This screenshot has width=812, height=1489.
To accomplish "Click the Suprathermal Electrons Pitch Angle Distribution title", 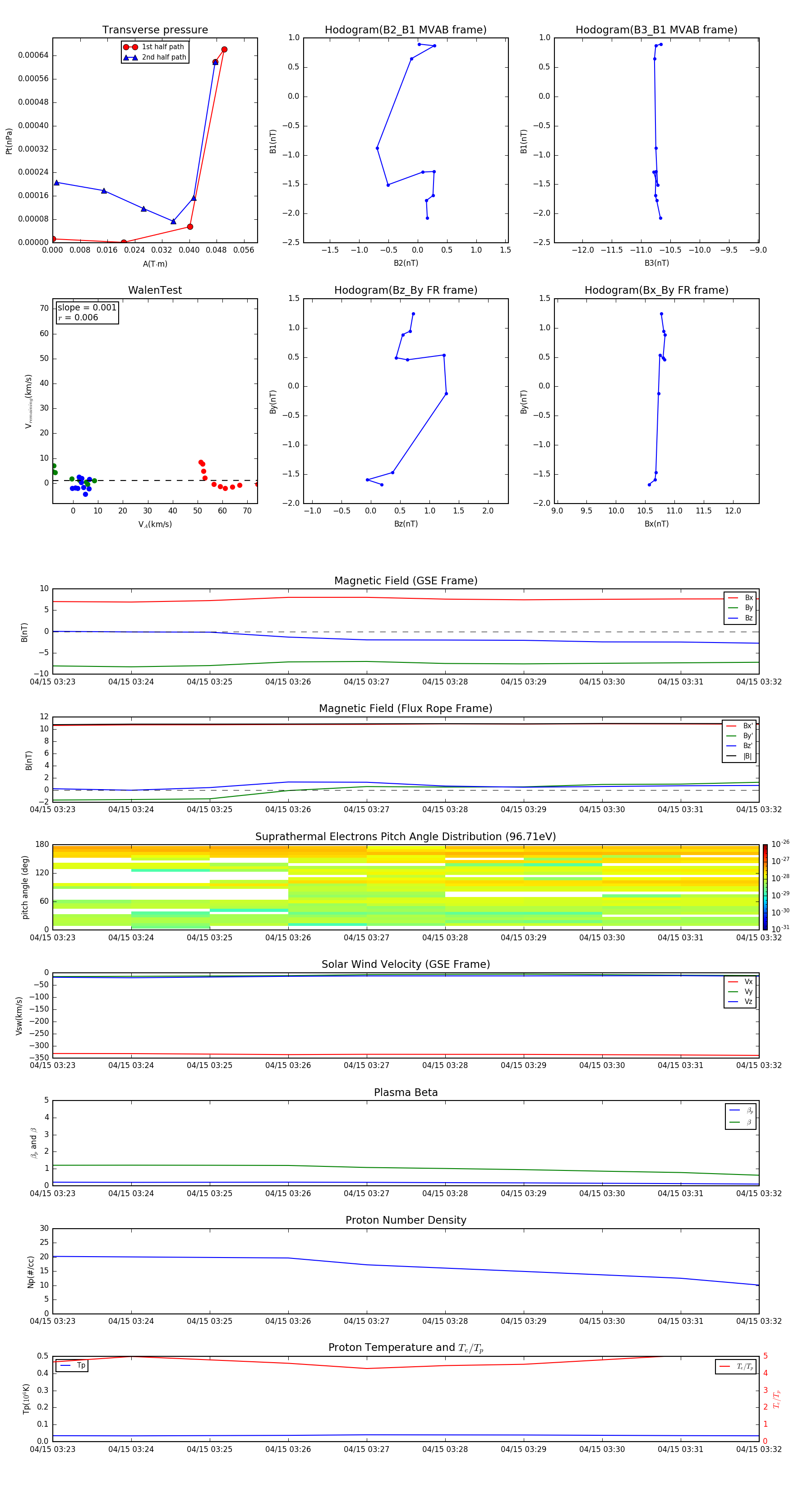I will [x=406, y=837].
